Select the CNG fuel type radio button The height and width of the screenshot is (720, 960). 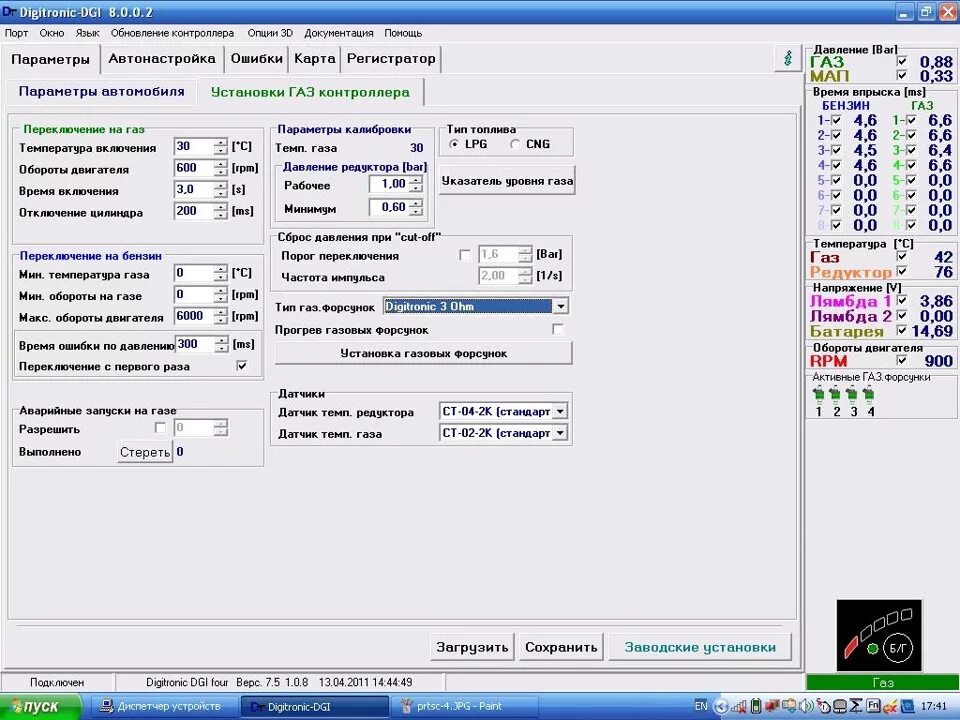pos(515,144)
